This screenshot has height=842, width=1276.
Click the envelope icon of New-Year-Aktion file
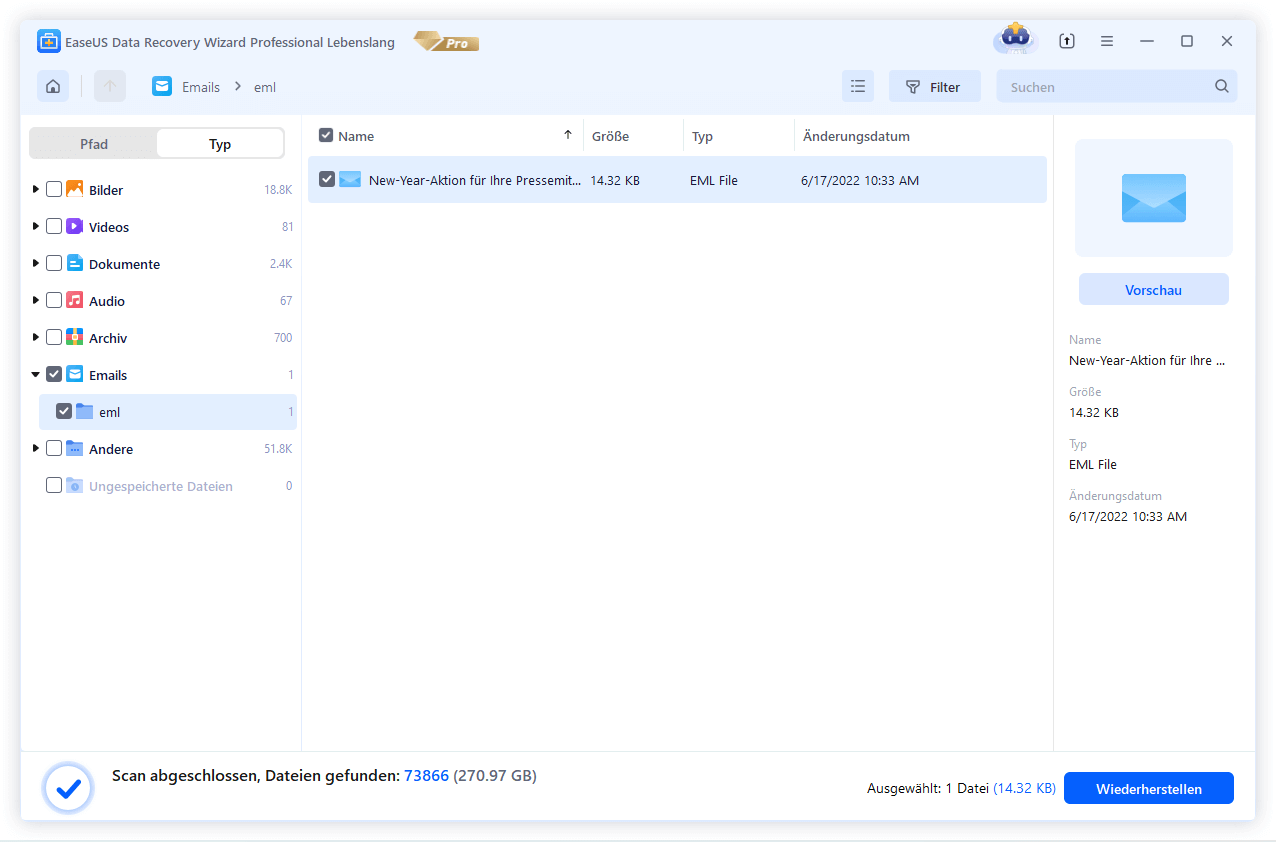point(350,180)
